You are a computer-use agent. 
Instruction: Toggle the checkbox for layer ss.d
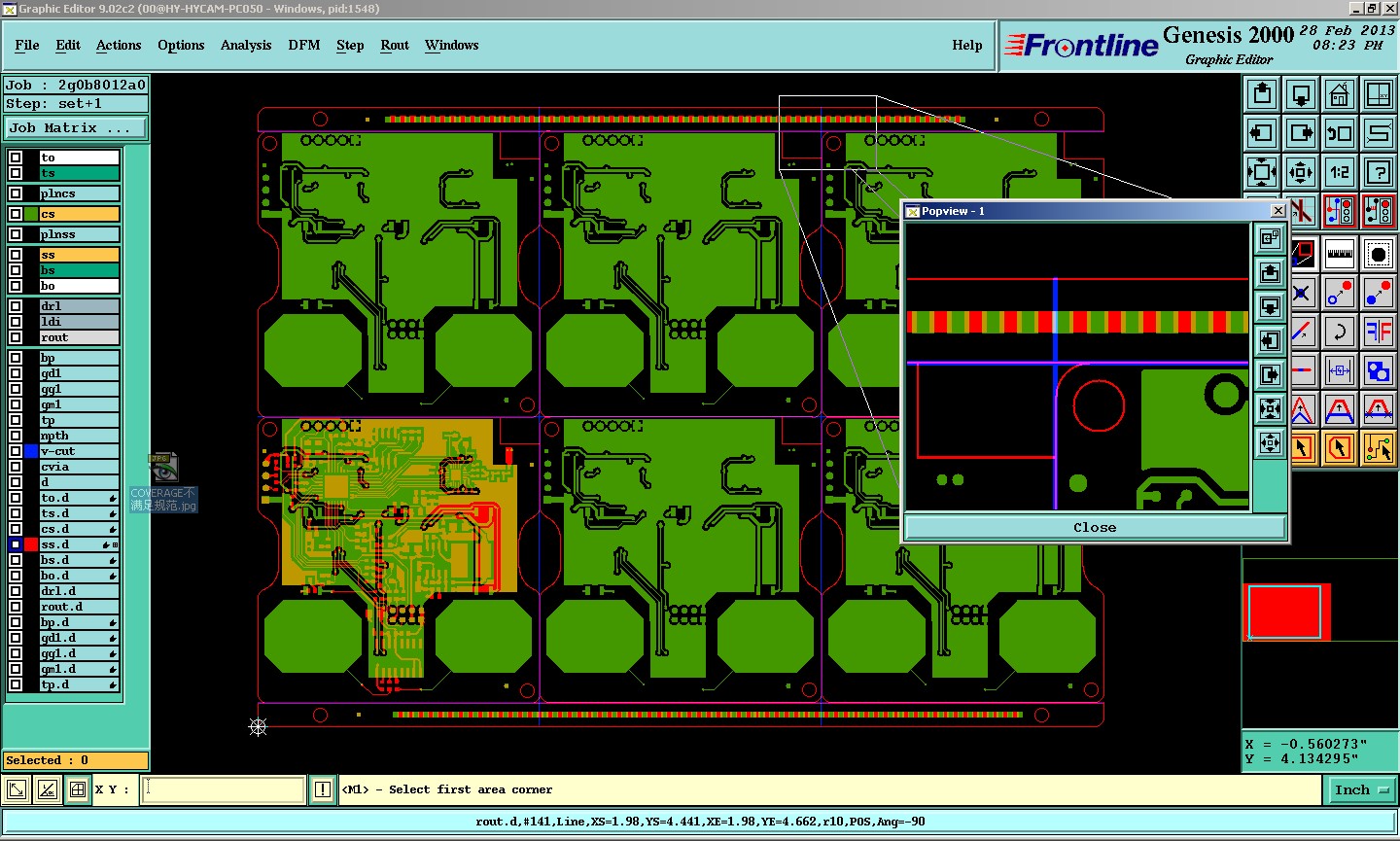tap(16, 544)
